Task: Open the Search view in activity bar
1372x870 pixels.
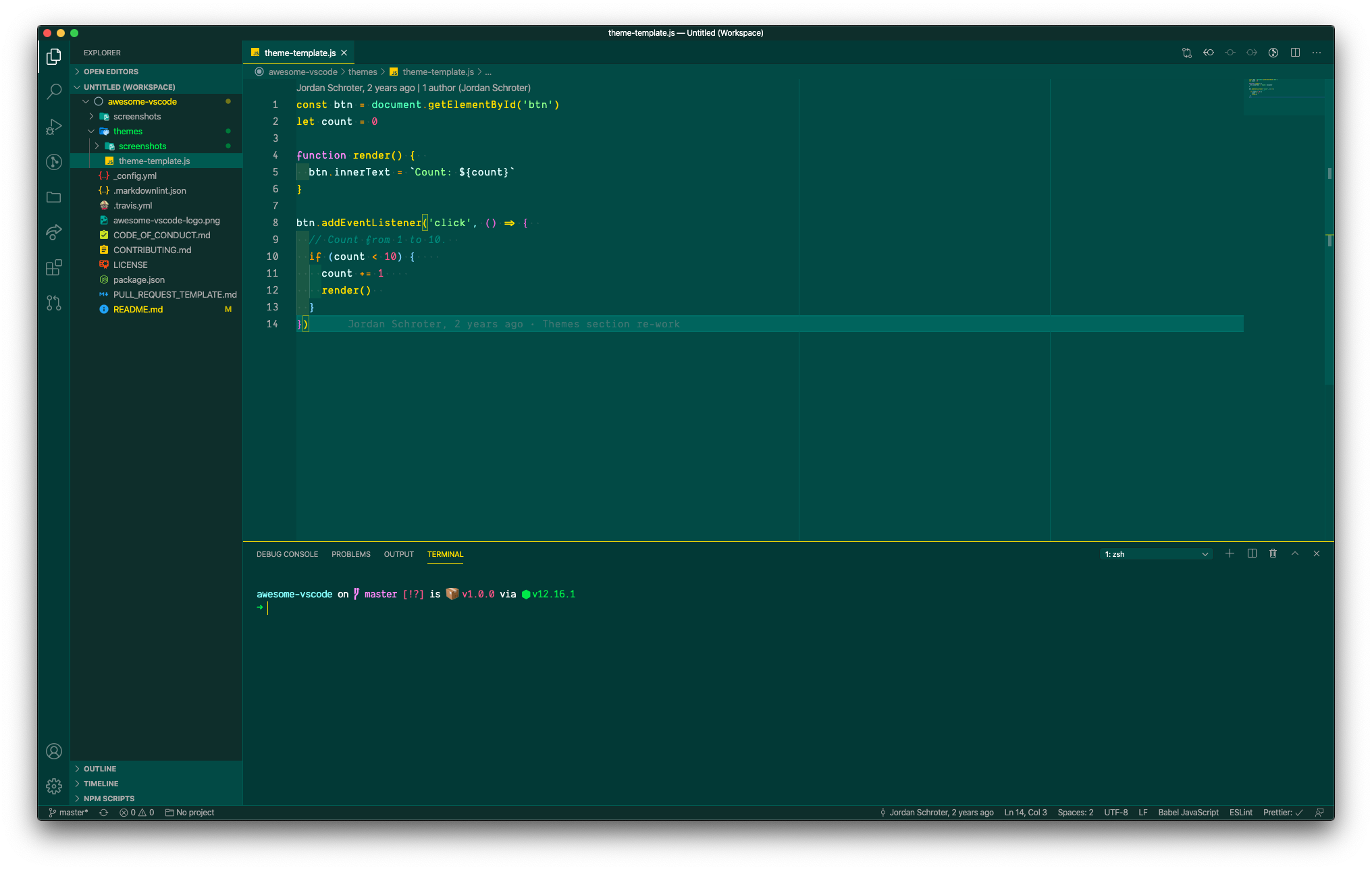Action: pyautogui.click(x=54, y=91)
